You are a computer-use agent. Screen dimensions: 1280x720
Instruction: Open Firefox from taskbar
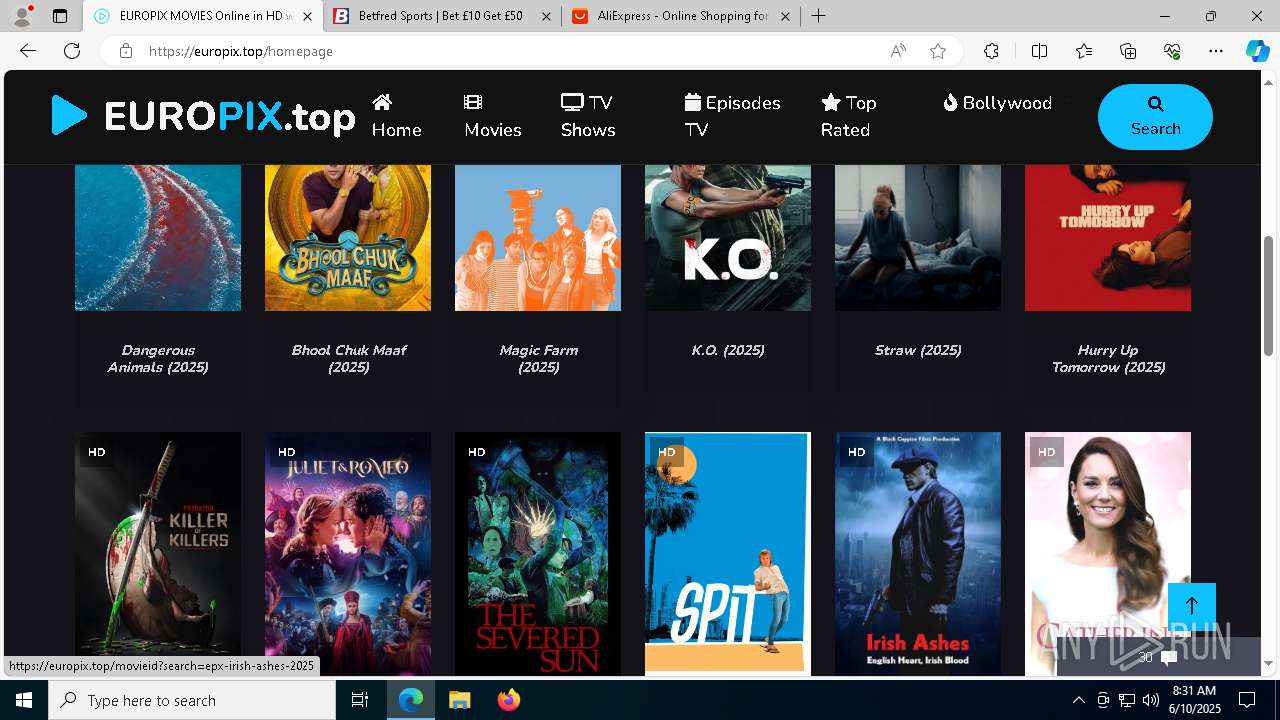tap(509, 700)
